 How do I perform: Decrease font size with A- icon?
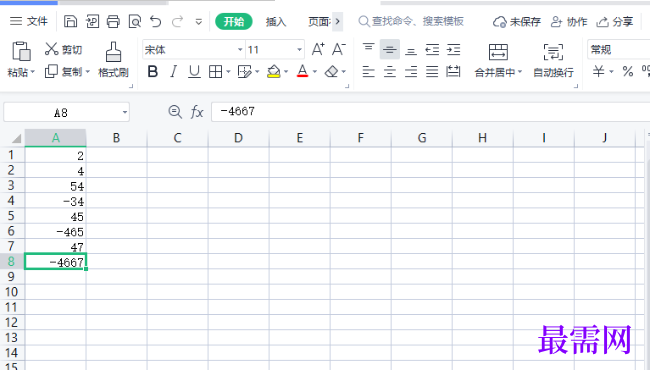click(339, 49)
